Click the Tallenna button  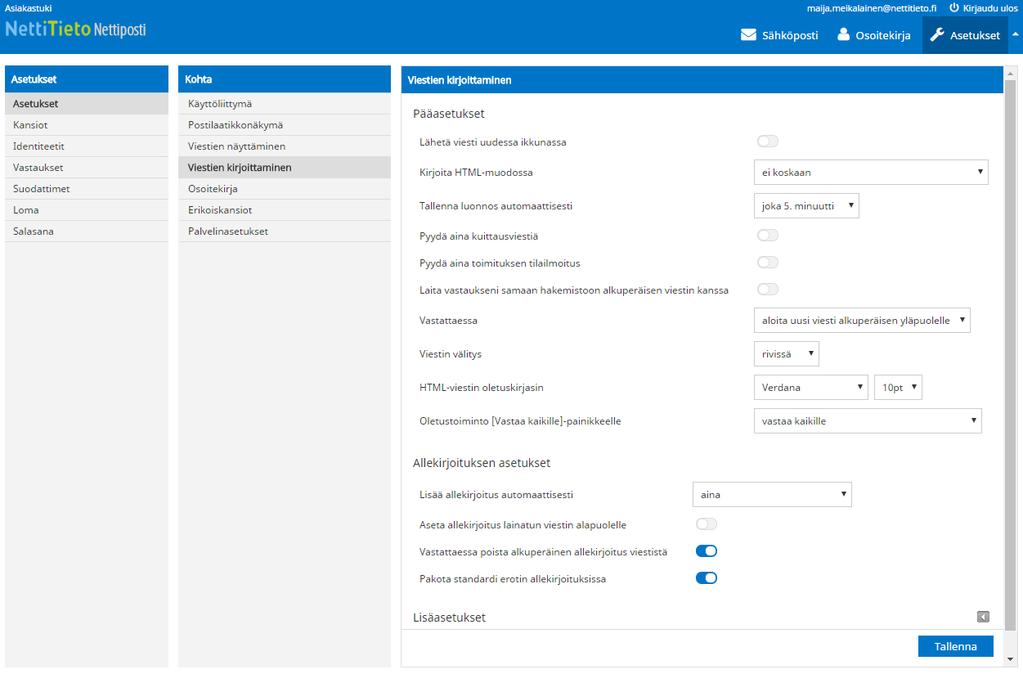click(955, 646)
